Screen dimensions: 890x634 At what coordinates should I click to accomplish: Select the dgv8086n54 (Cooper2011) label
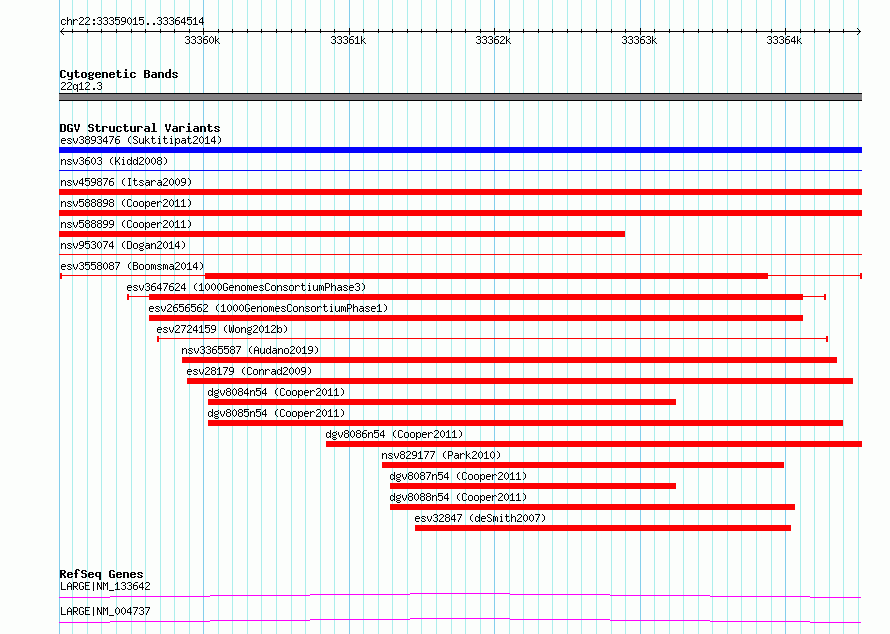click(x=394, y=434)
